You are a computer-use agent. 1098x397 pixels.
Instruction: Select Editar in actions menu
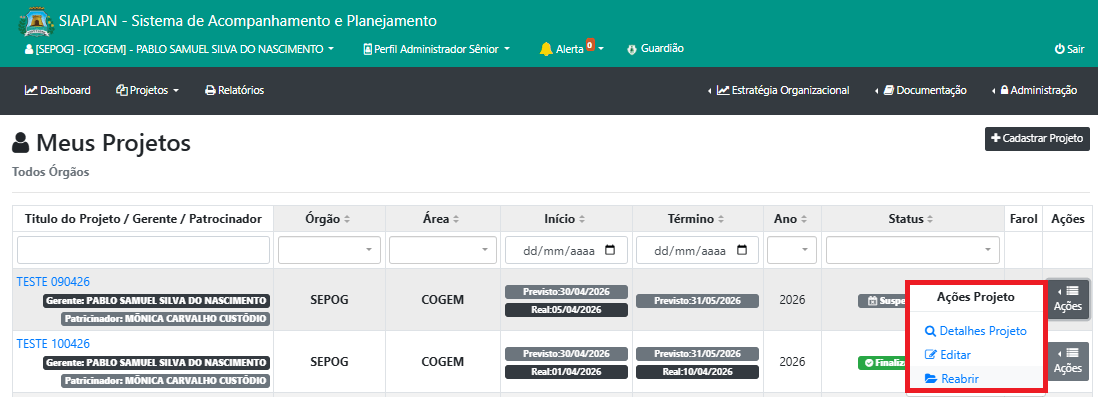[x=947, y=355]
